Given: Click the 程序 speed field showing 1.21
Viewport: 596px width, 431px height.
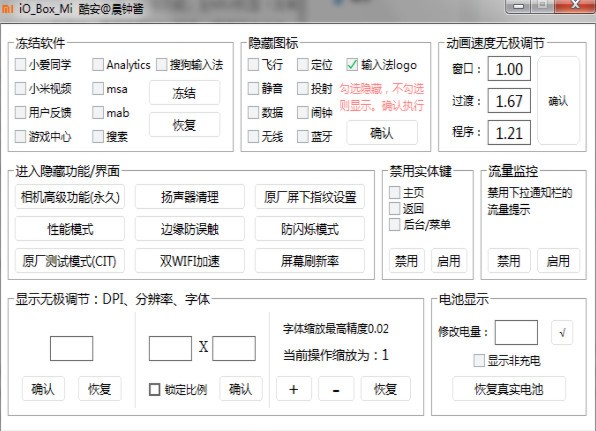Looking at the screenshot, I should tap(509, 133).
